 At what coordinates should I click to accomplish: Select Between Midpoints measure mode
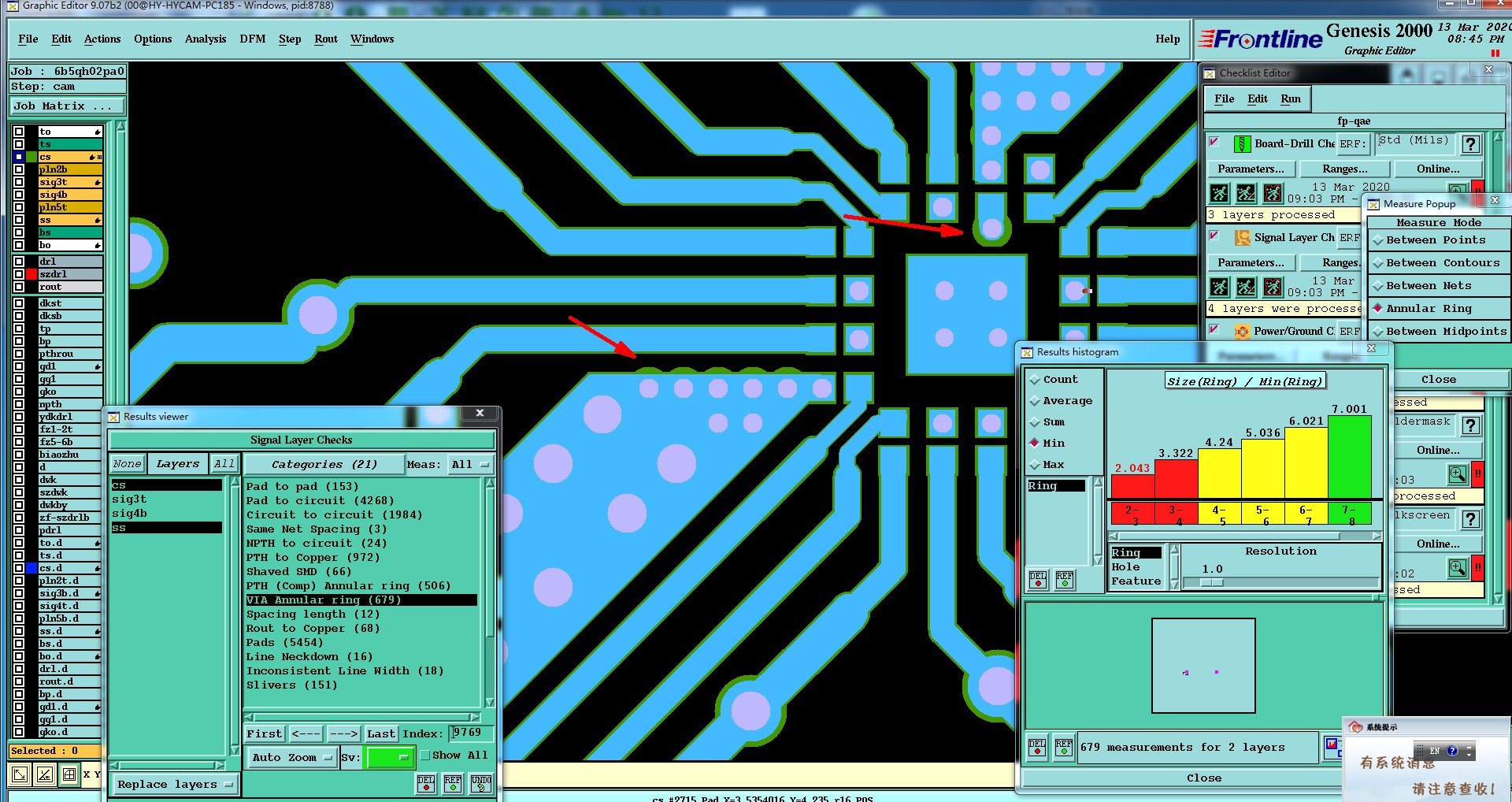point(1438,332)
